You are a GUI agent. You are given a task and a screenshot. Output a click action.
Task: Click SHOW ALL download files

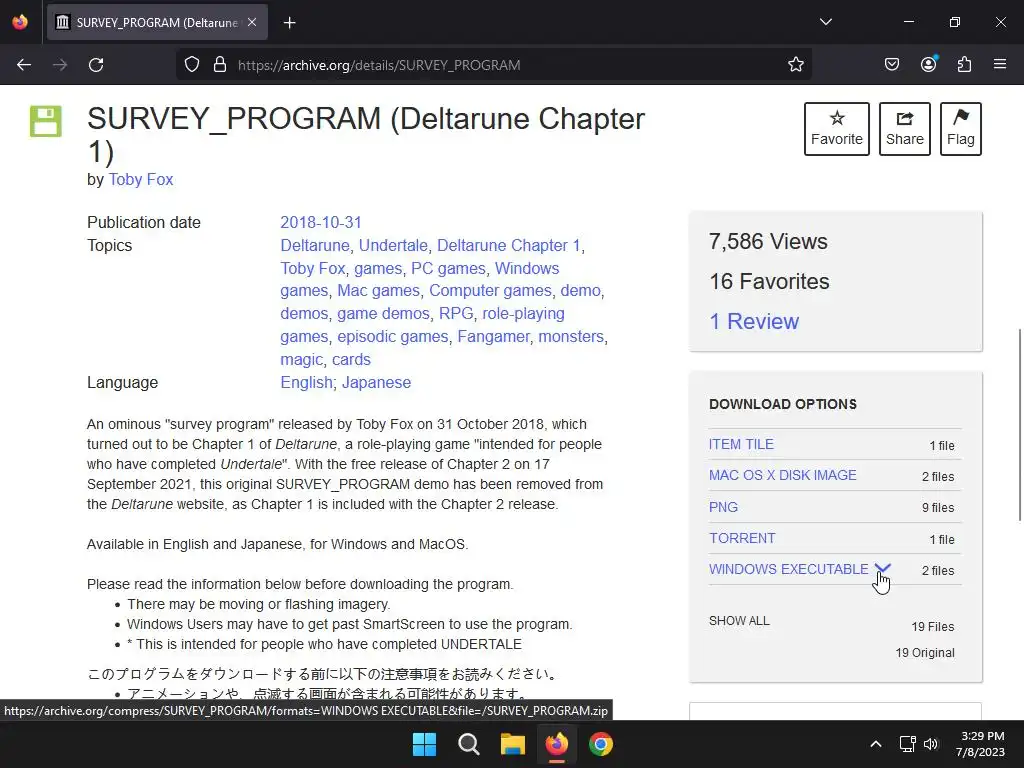pos(739,621)
